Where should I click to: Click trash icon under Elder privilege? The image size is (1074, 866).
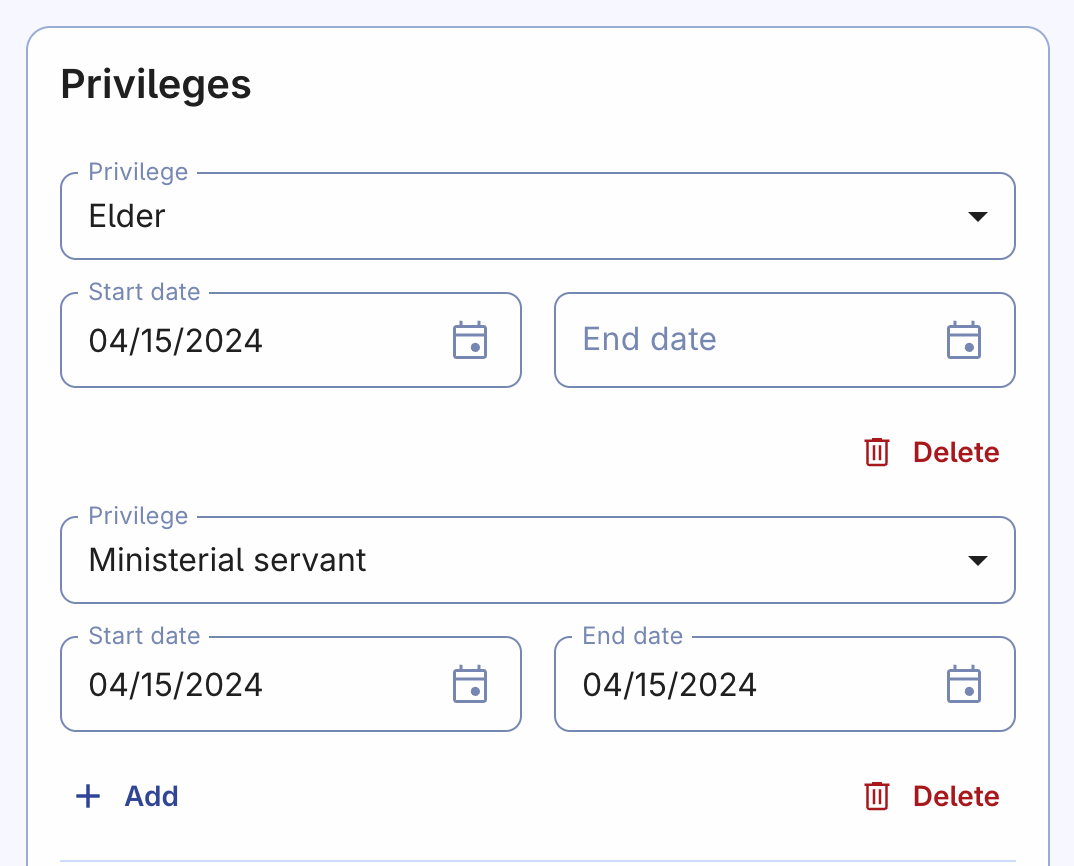[877, 452]
